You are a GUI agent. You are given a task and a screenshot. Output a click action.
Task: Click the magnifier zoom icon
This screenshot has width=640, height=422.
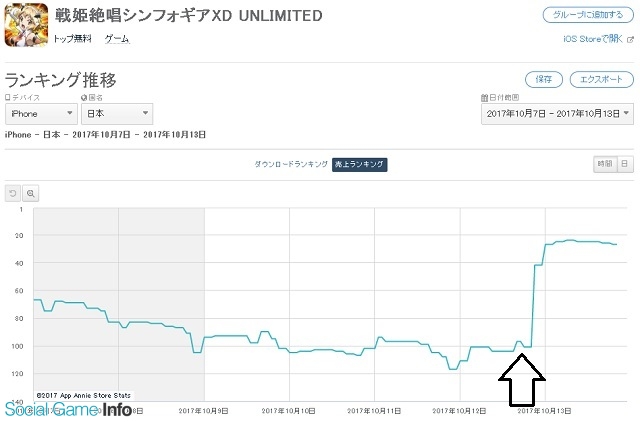click(x=31, y=193)
